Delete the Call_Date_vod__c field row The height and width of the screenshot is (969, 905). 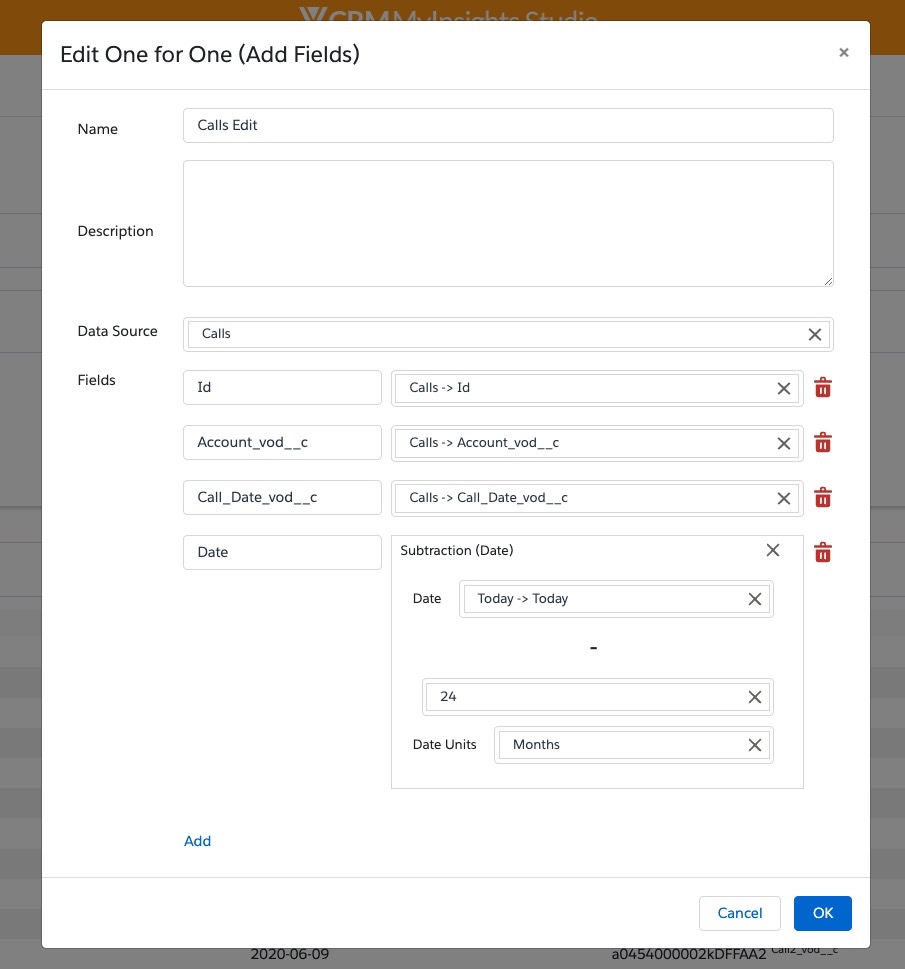pyautogui.click(x=823, y=498)
